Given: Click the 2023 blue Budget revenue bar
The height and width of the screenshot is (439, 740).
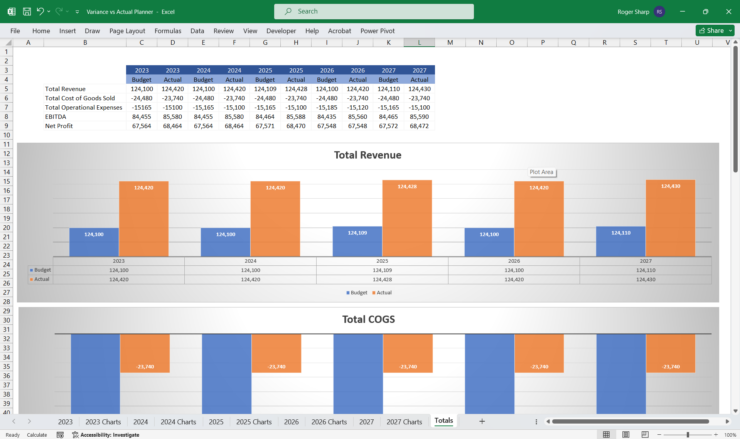Looking at the screenshot, I should click(94, 243).
